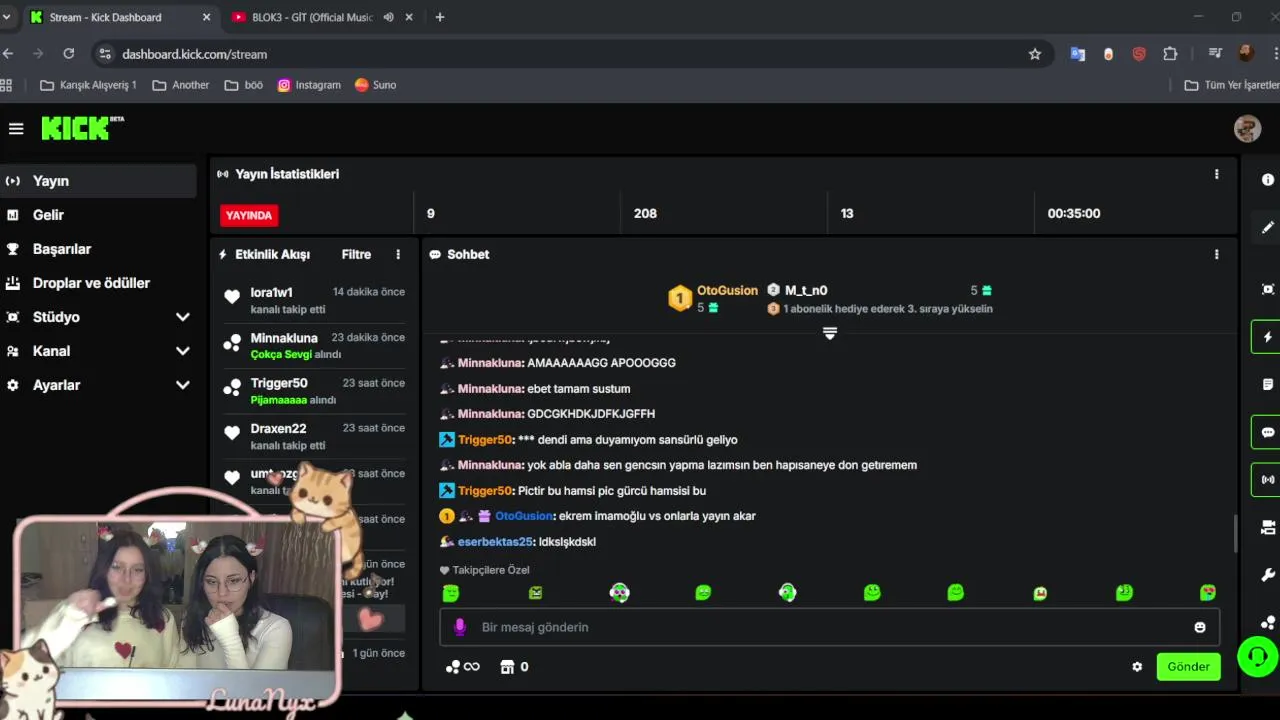Viewport: 1280px width, 720px height.
Task: Insert the first green Kick emote
Action: pos(451,593)
